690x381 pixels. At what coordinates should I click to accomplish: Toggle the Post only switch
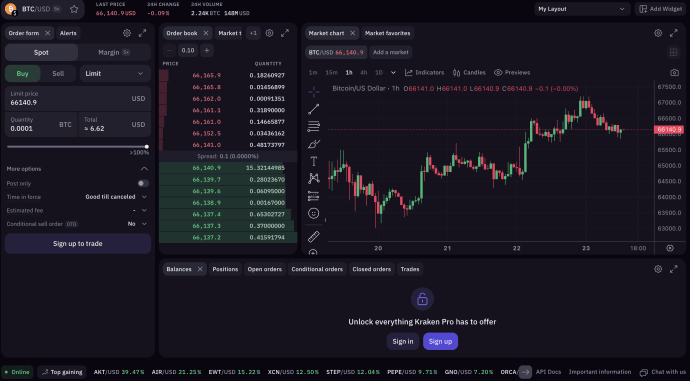click(143, 183)
